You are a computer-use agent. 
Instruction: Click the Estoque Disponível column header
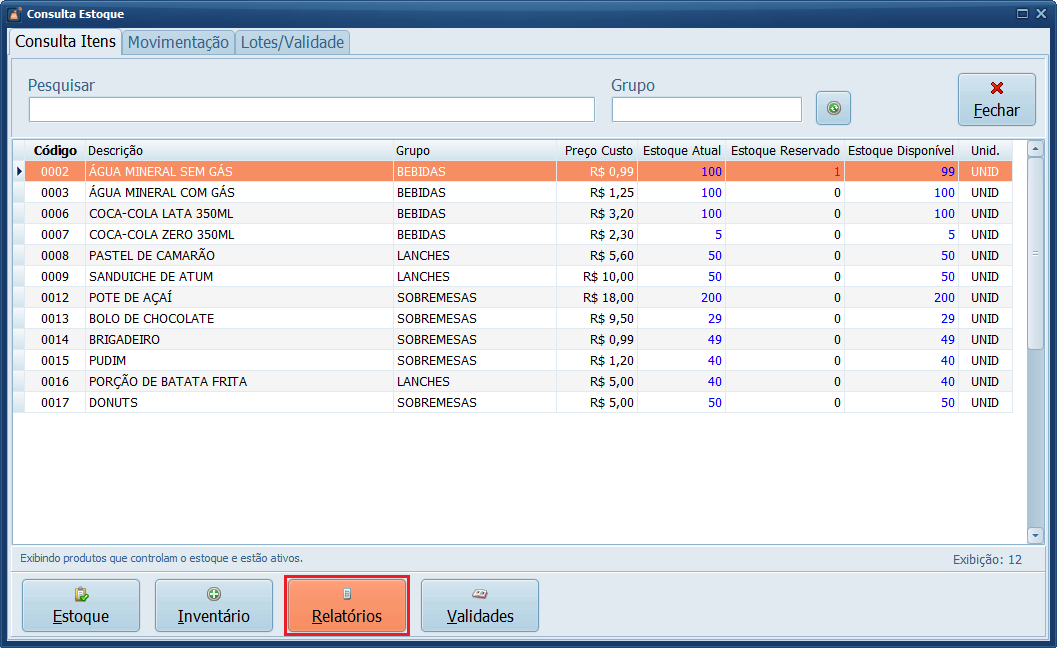[x=901, y=150]
